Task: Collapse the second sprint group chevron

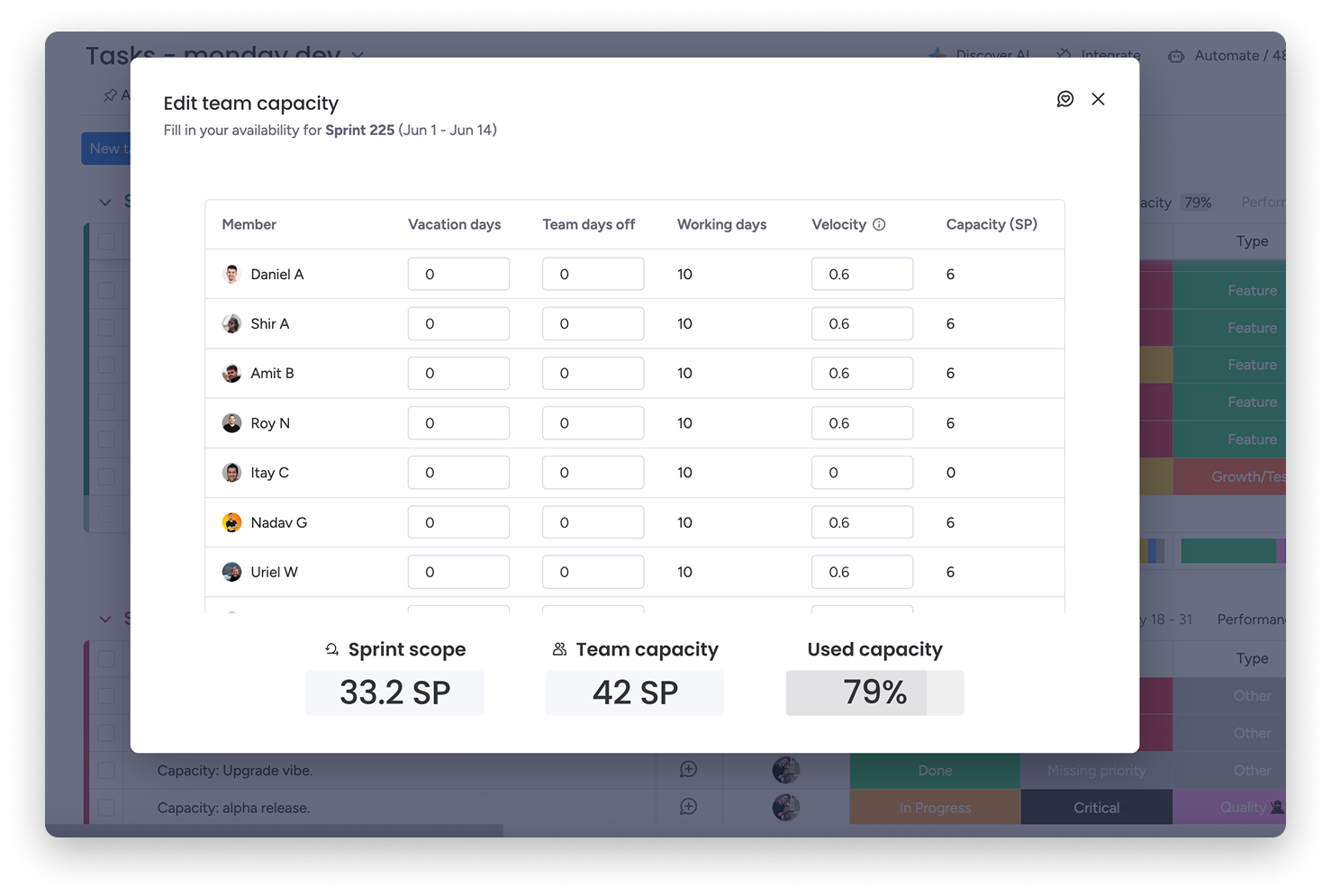Action: tap(105, 619)
